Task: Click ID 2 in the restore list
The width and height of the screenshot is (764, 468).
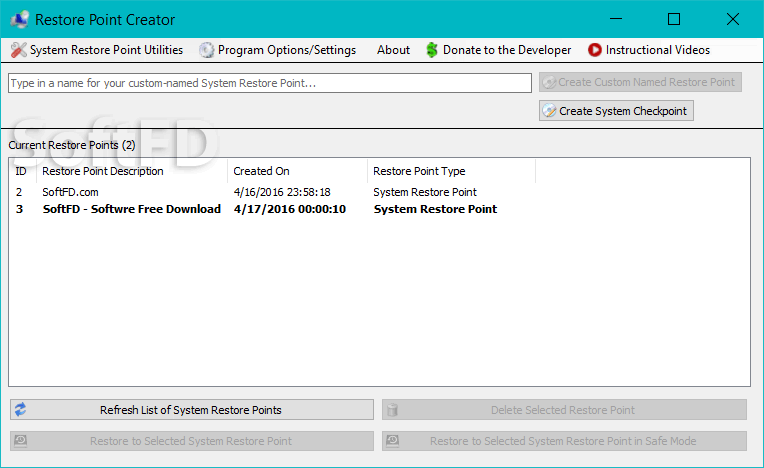Action: coord(19,192)
